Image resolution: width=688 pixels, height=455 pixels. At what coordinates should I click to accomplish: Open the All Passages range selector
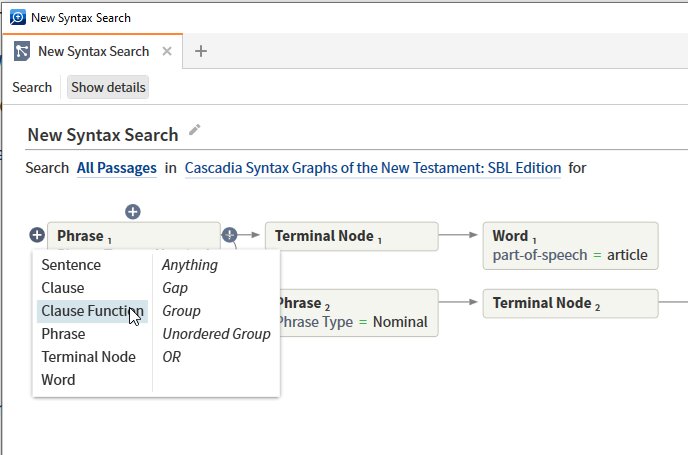[117, 168]
